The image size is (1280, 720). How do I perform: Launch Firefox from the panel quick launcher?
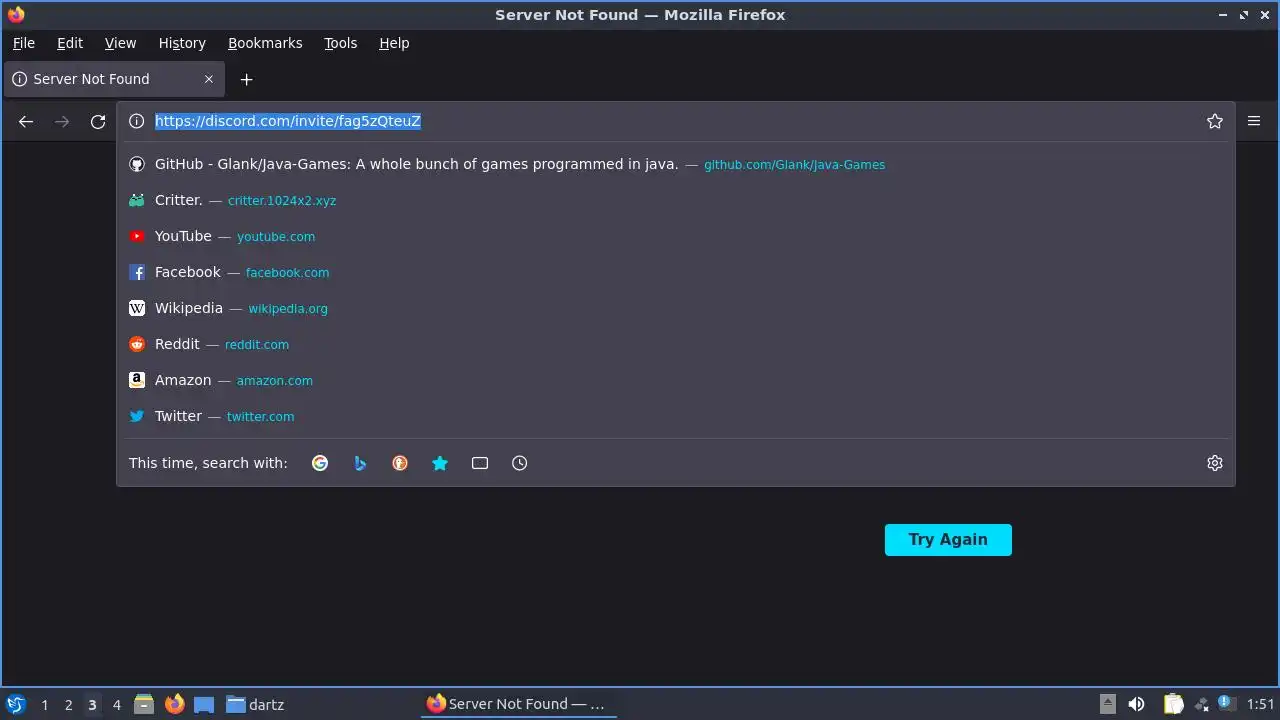174,704
